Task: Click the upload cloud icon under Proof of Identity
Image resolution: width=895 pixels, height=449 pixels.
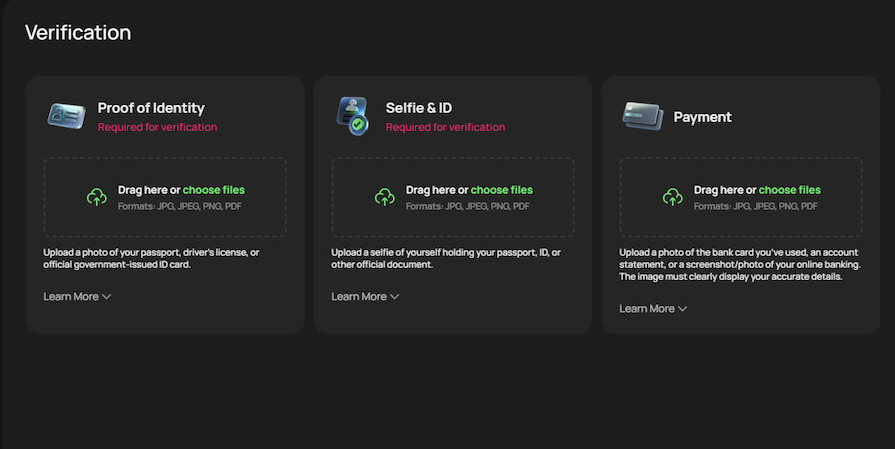Action: coord(96,197)
